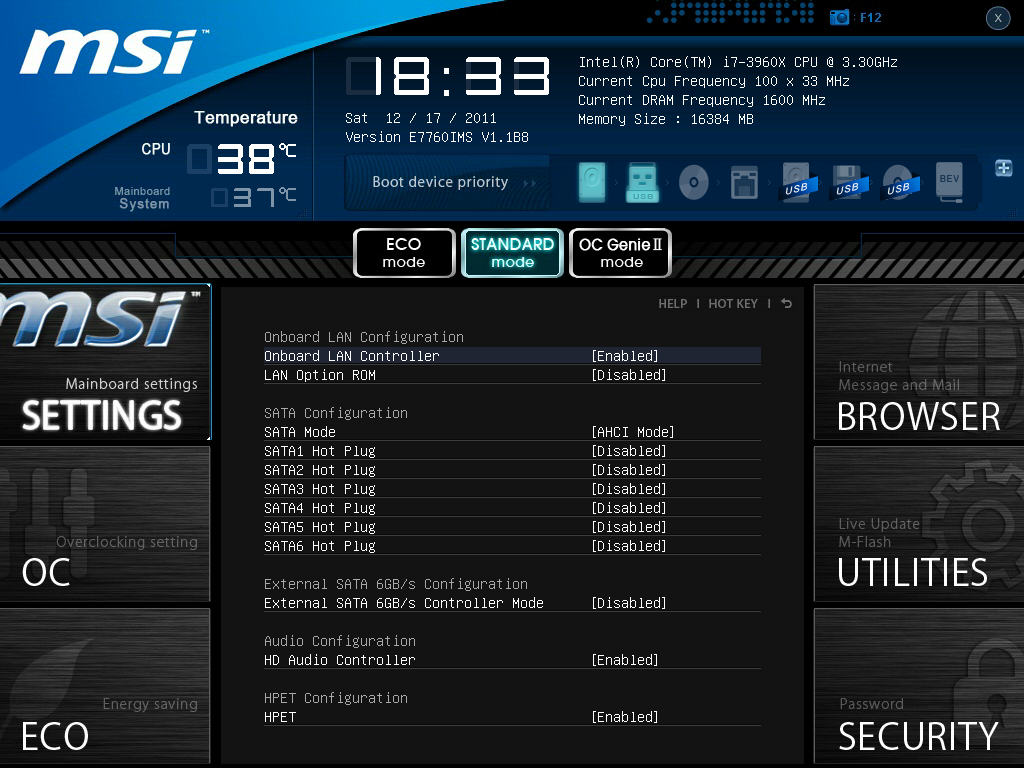Change SATA5 Hot Plug [Disabled] value

(629, 526)
